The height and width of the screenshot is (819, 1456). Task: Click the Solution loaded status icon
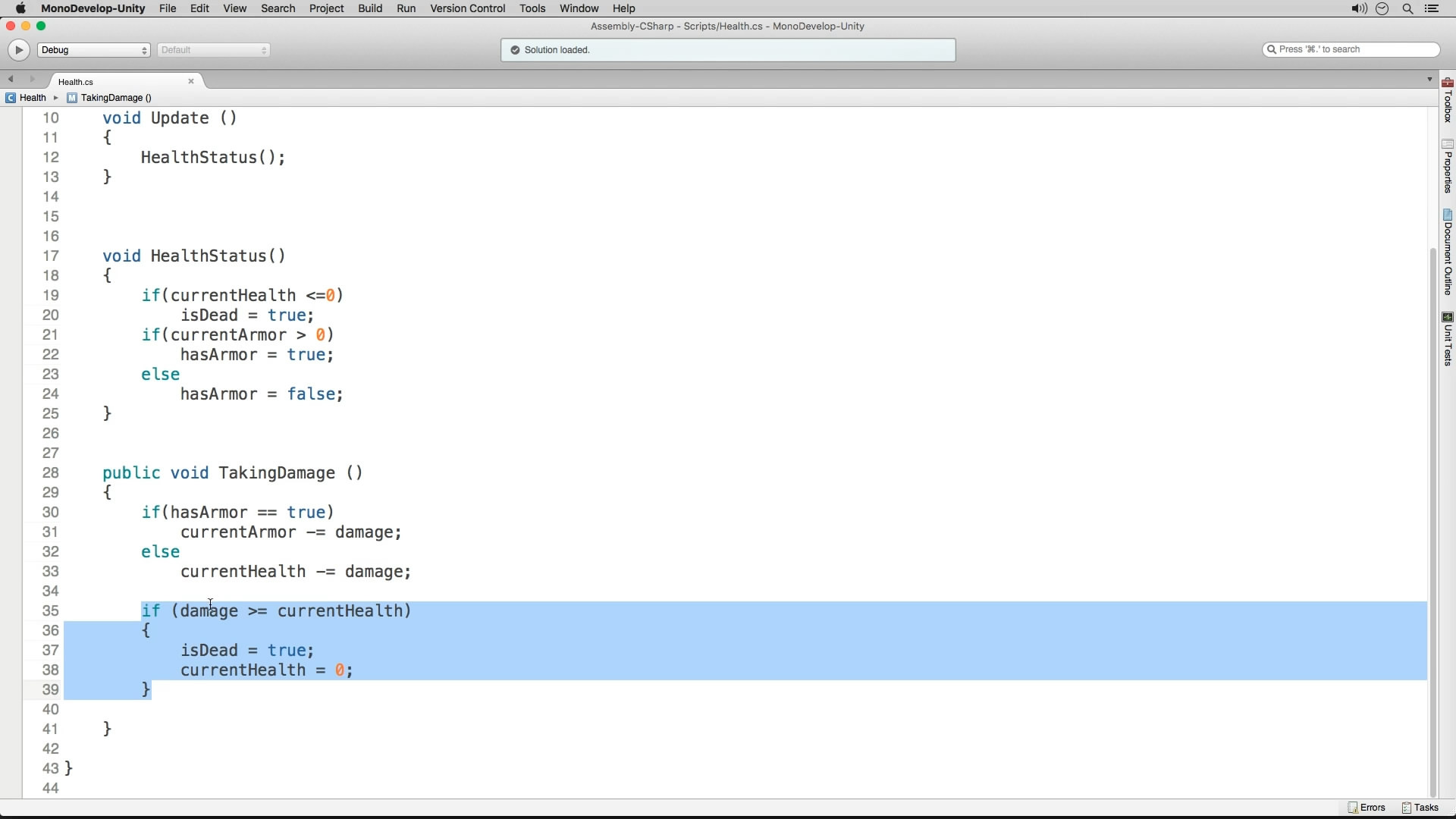coord(516,49)
